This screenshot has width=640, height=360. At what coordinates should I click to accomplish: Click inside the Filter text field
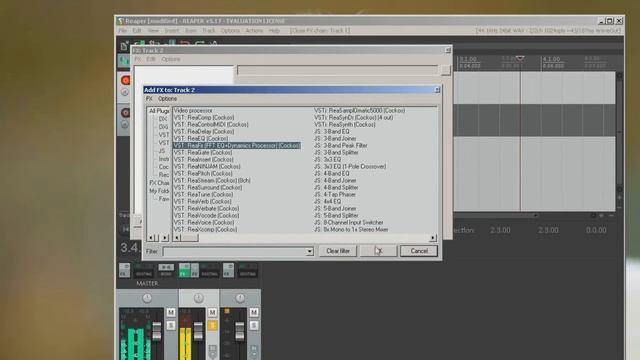coord(234,251)
